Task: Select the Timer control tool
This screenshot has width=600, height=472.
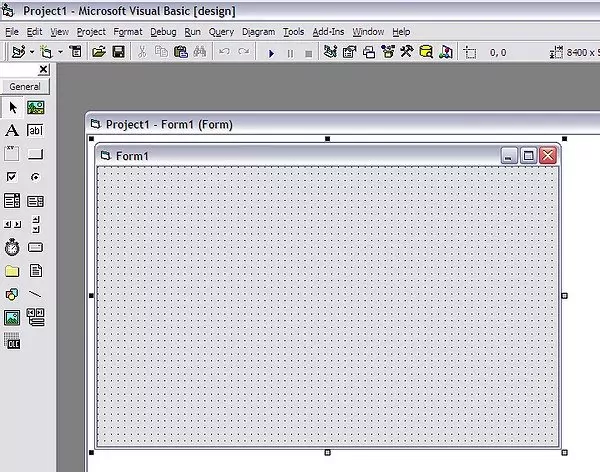Action: point(13,247)
